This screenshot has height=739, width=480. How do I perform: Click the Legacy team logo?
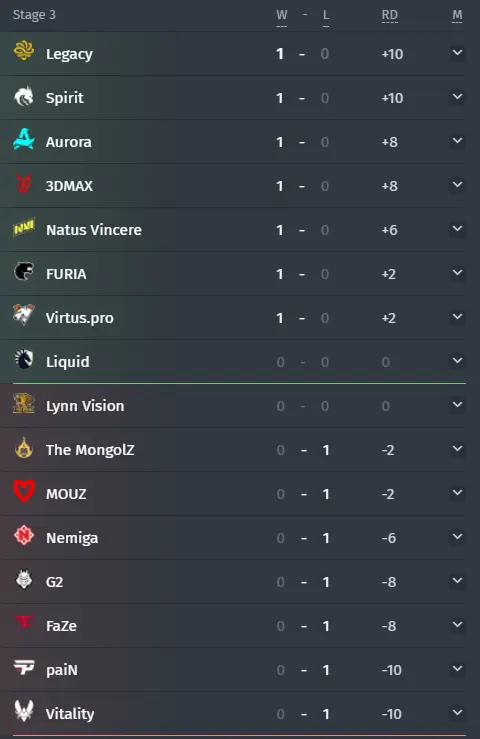[24, 51]
